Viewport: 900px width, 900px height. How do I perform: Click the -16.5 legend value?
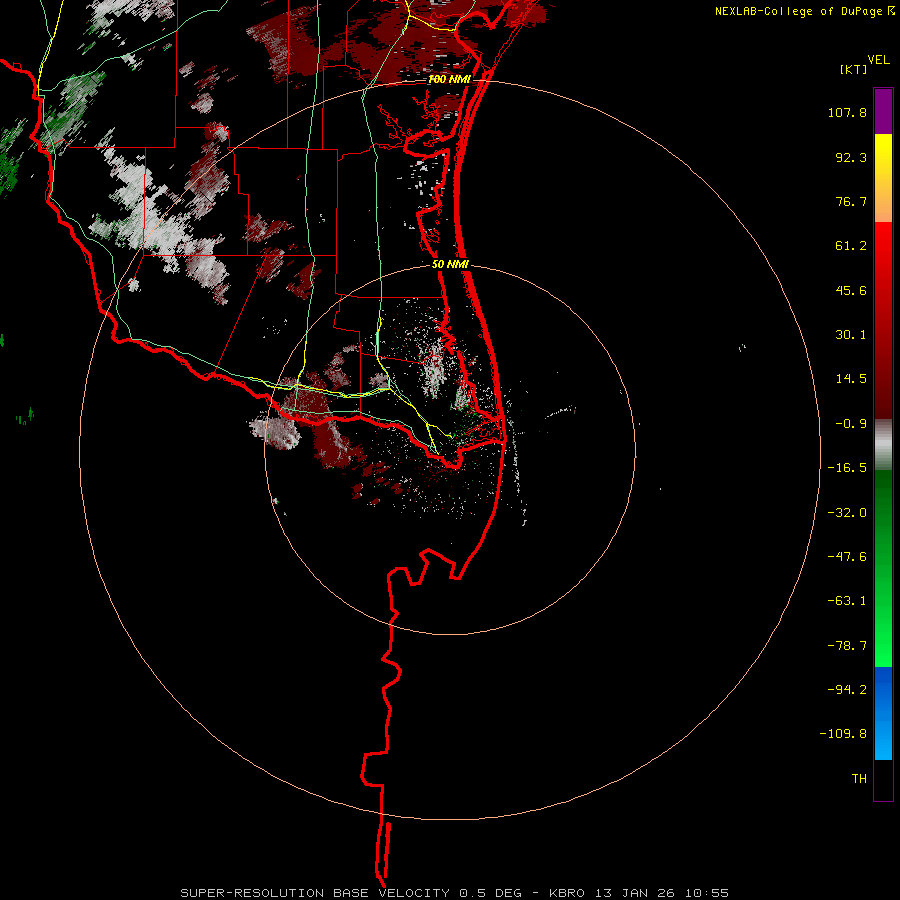click(x=847, y=468)
